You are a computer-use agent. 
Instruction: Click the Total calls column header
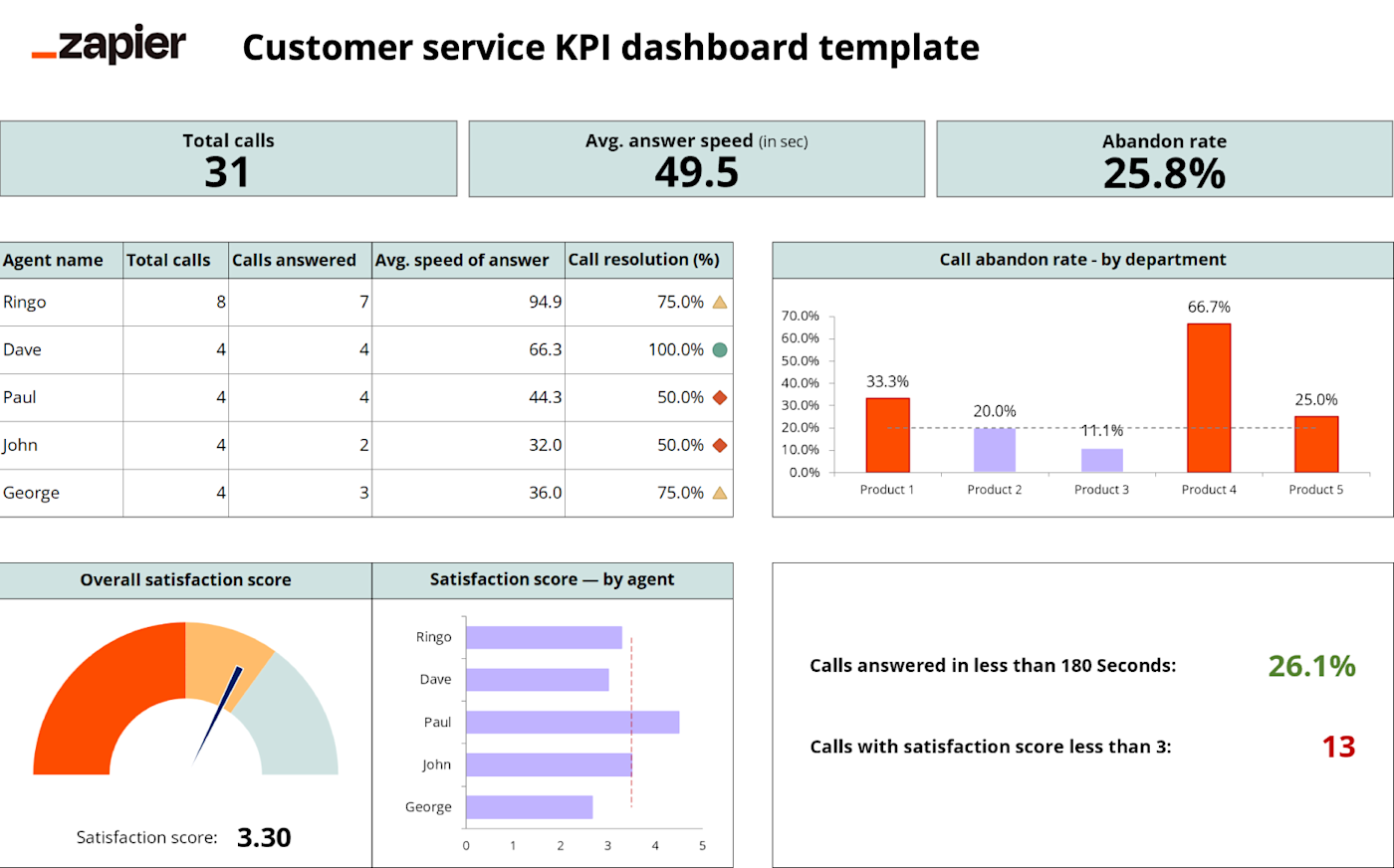click(176, 260)
